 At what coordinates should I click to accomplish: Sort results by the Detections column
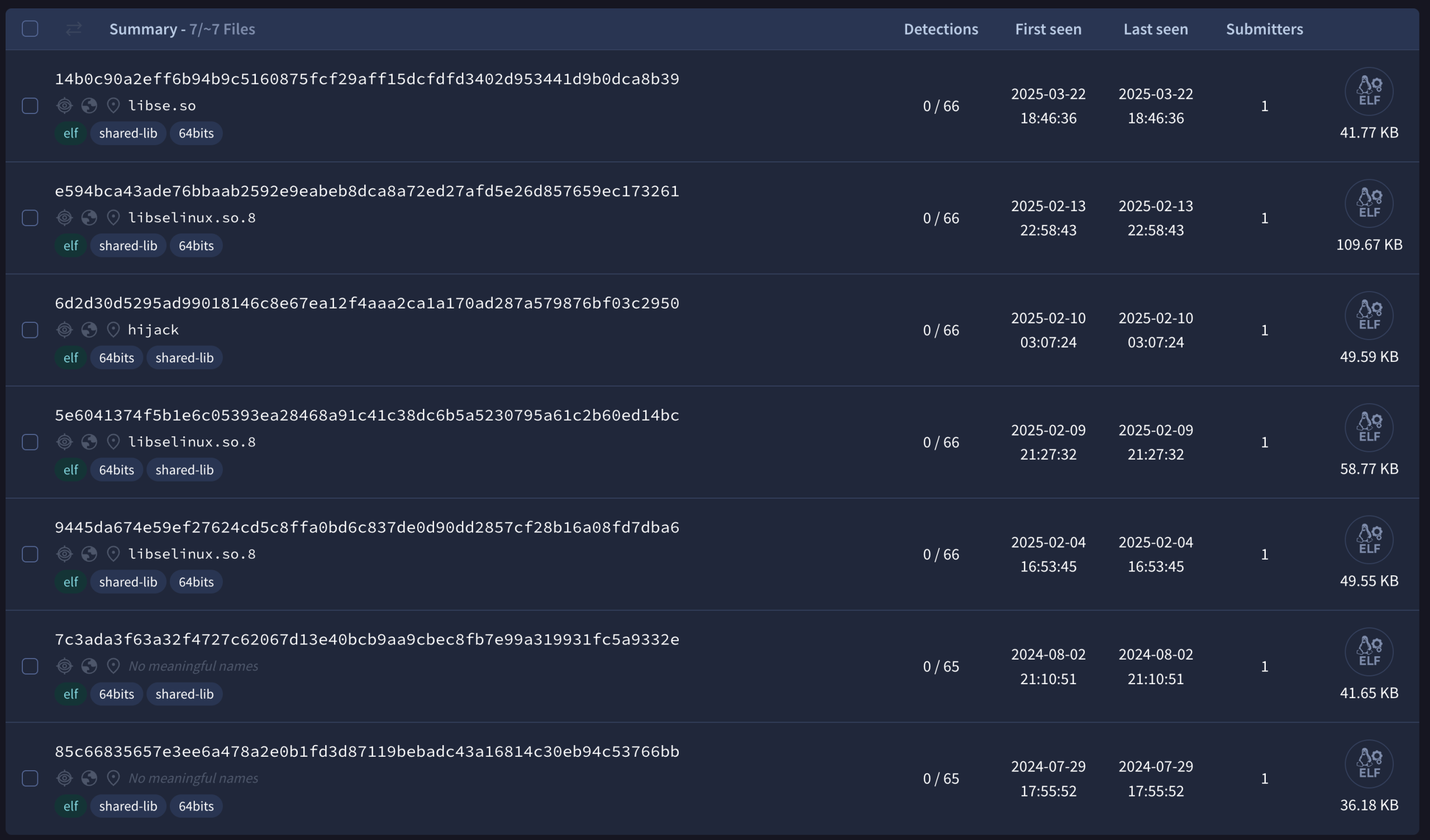point(940,29)
